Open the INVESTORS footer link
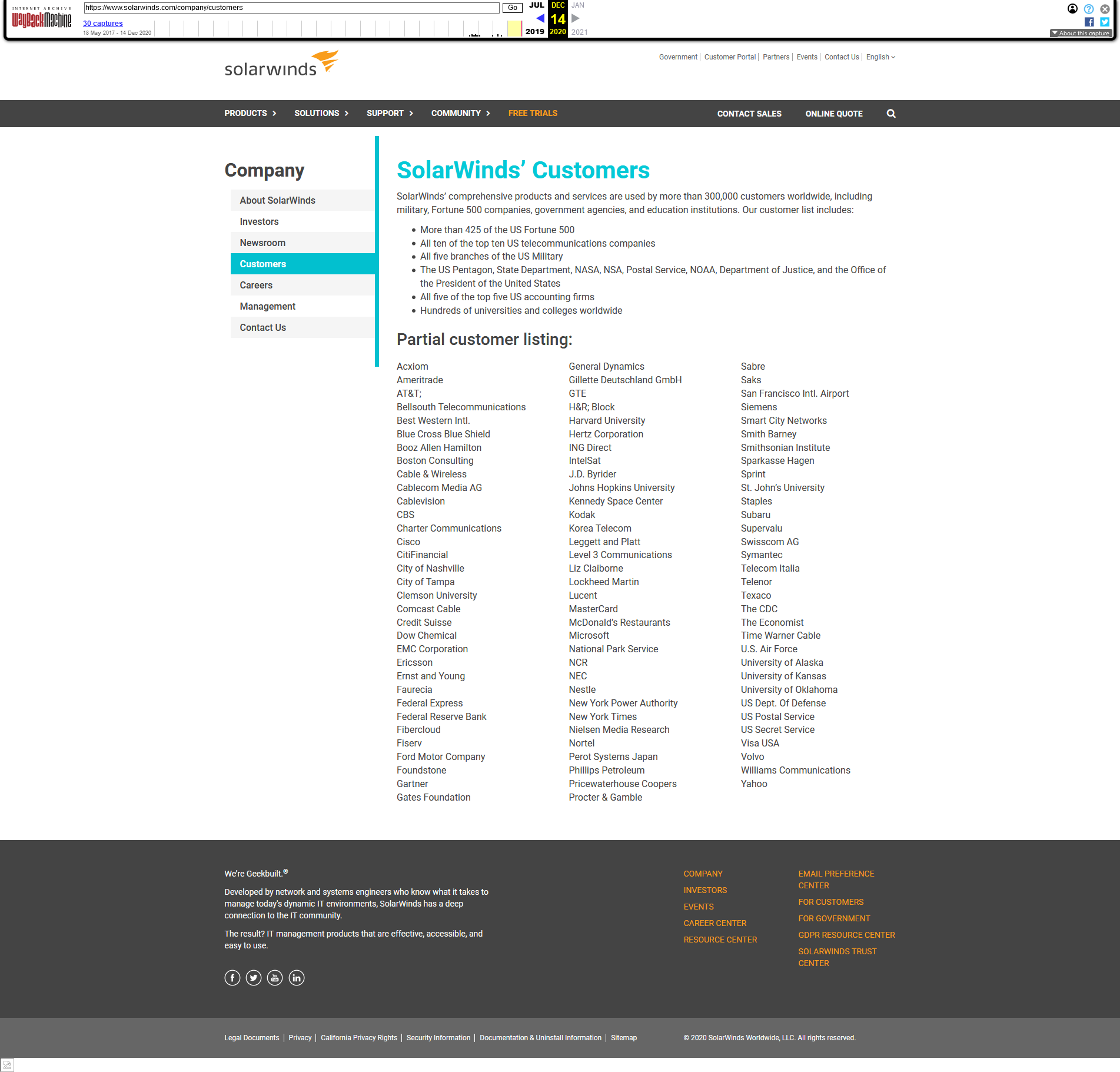The width and height of the screenshot is (1120, 1072). pos(705,890)
